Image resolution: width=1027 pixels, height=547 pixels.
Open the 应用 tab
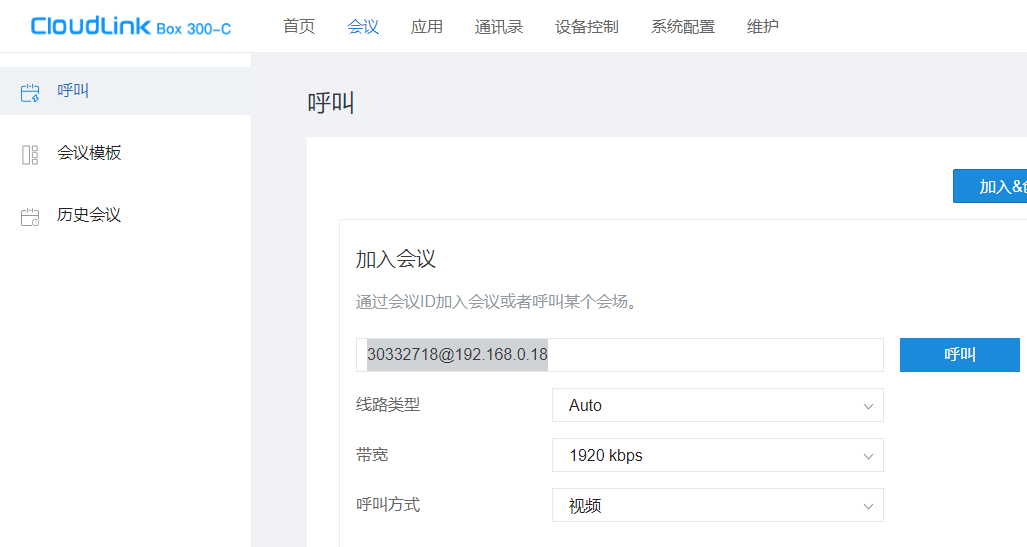427,27
